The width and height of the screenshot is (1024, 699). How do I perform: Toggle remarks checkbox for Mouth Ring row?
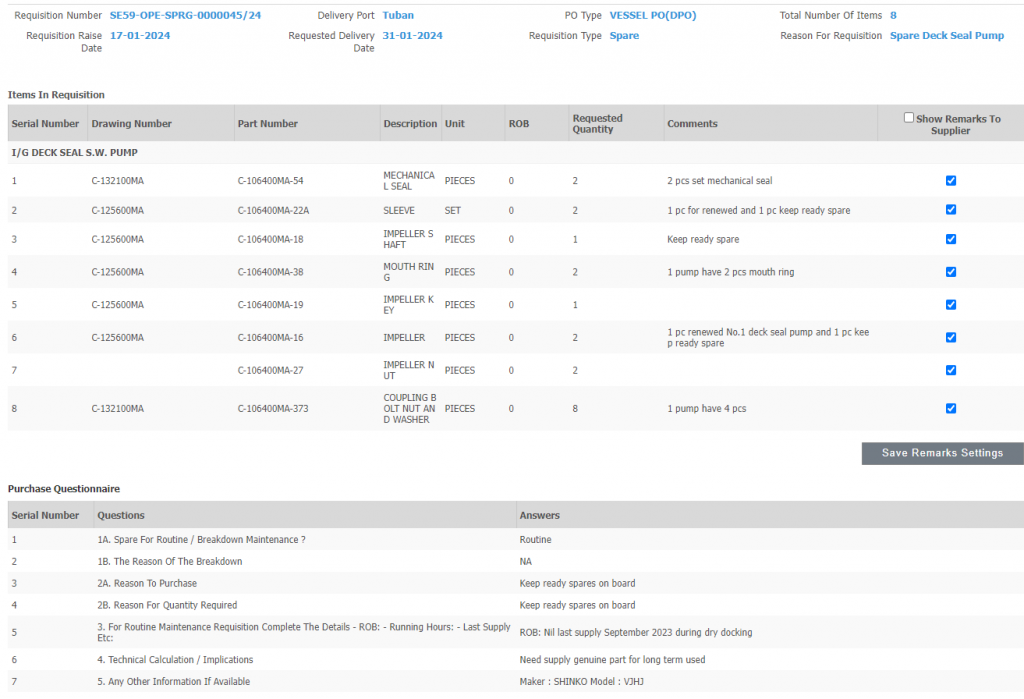tap(951, 272)
